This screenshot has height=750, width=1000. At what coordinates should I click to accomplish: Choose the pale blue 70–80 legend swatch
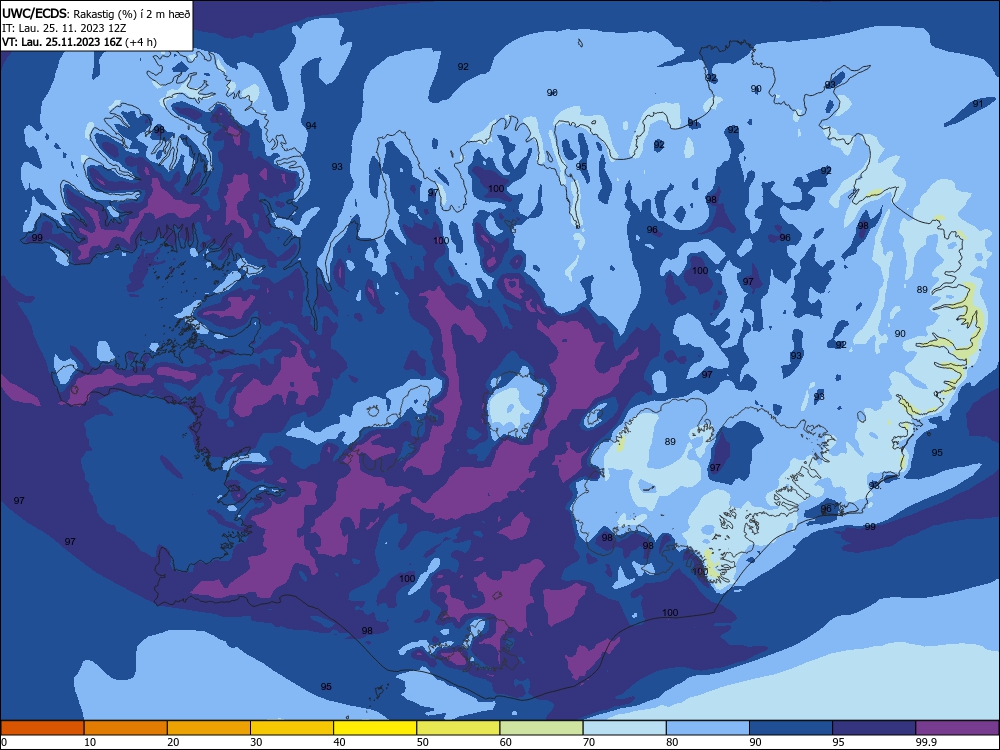[624, 728]
